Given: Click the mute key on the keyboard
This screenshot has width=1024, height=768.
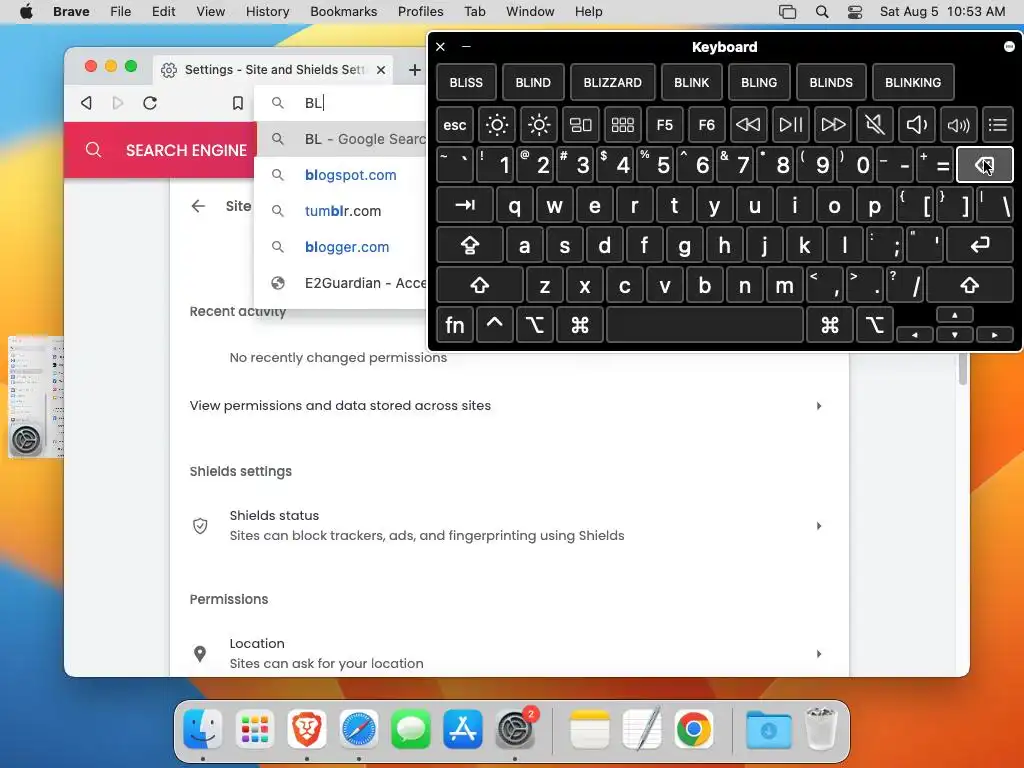Looking at the screenshot, I should pos(874,125).
